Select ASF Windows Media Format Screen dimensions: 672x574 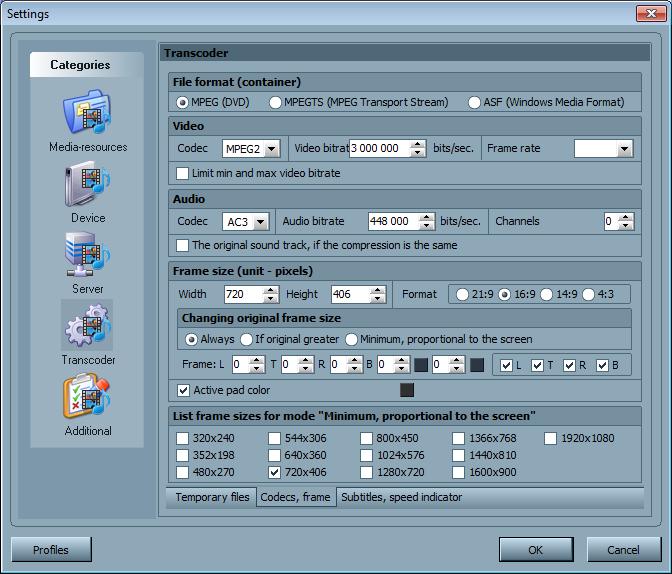pyautogui.click(x=474, y=102)
